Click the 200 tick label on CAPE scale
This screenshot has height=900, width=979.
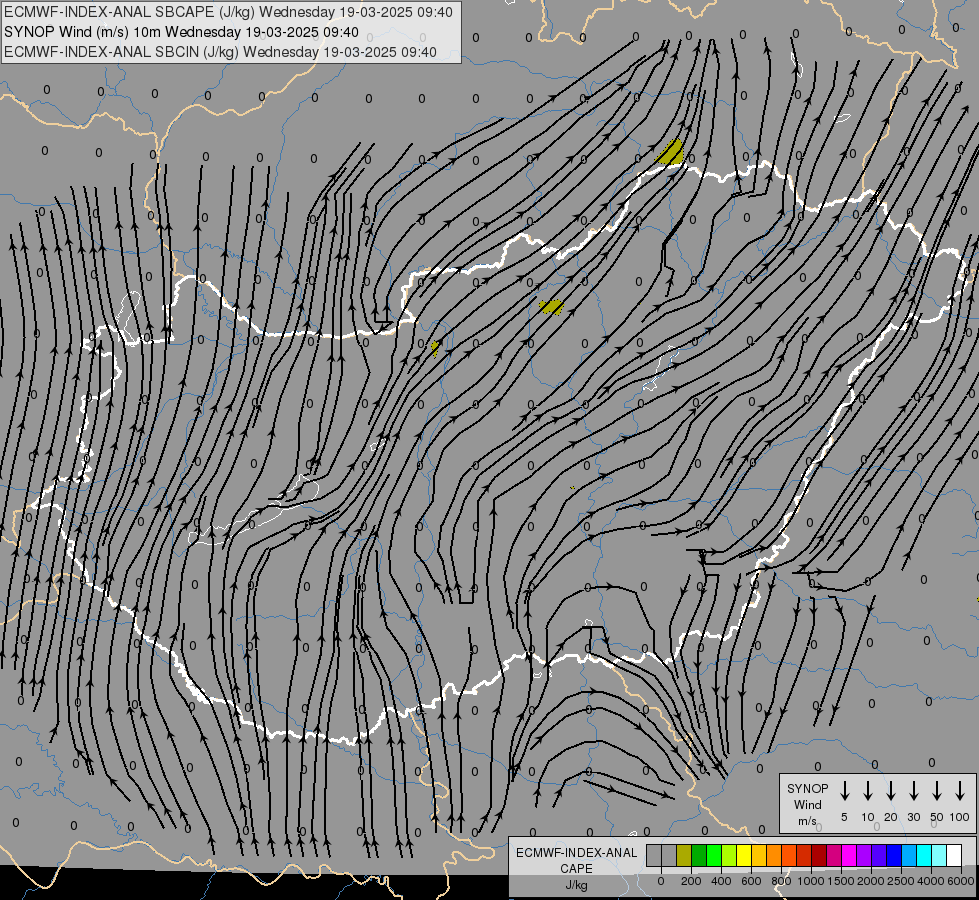pos(691,881)
